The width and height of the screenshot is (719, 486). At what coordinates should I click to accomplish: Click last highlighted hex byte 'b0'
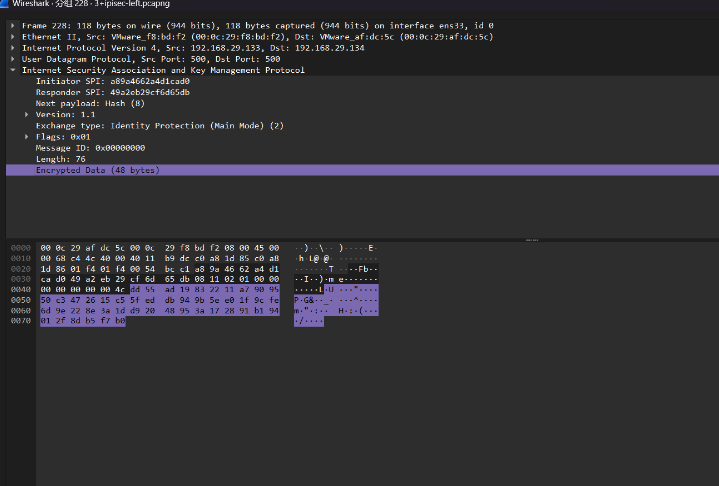pos(120,321)
